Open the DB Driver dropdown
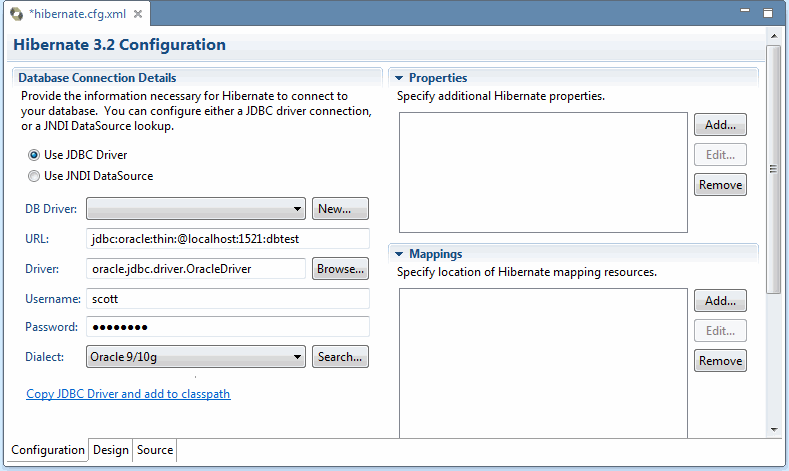Image resolution: width=789 pixels, height=471 pixels. (x=196, y=209)
